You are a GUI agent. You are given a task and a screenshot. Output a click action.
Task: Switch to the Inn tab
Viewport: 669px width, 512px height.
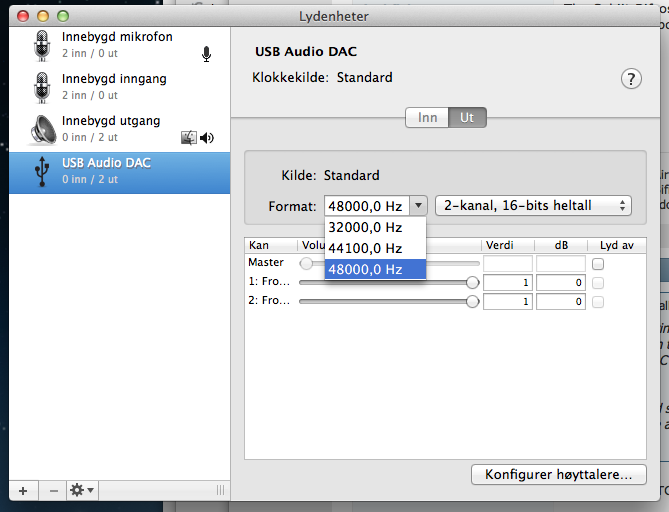coord(427,117)
